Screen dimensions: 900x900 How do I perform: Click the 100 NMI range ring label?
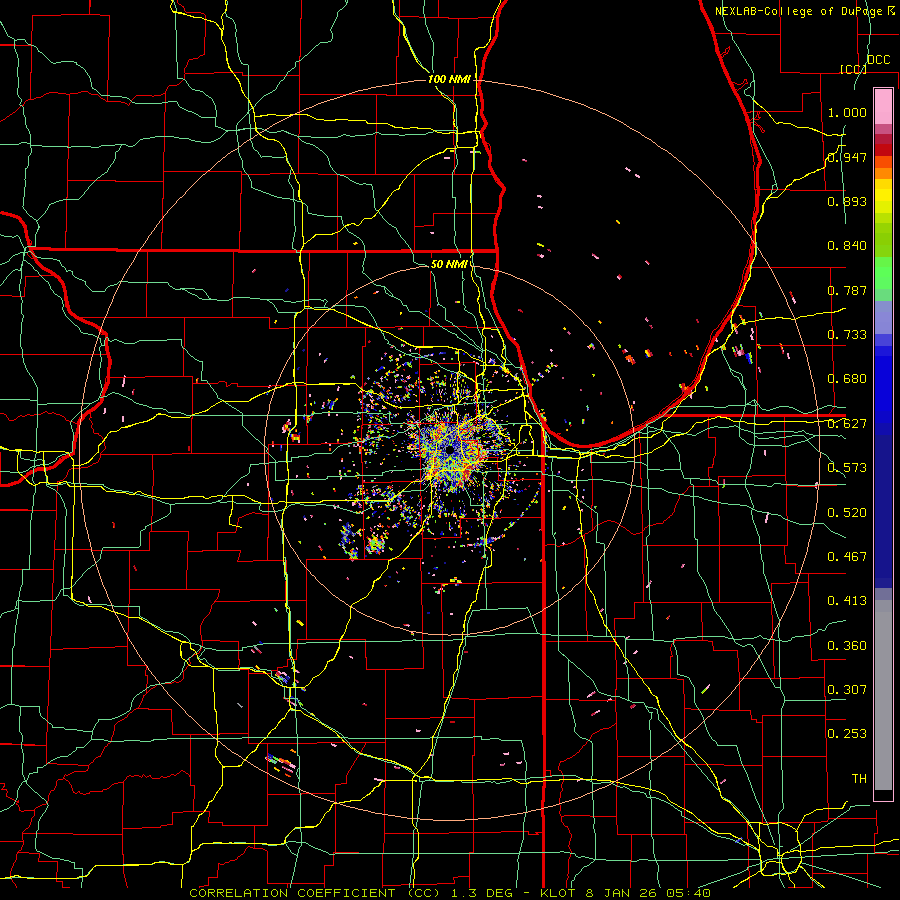click(x=449, y=79)
